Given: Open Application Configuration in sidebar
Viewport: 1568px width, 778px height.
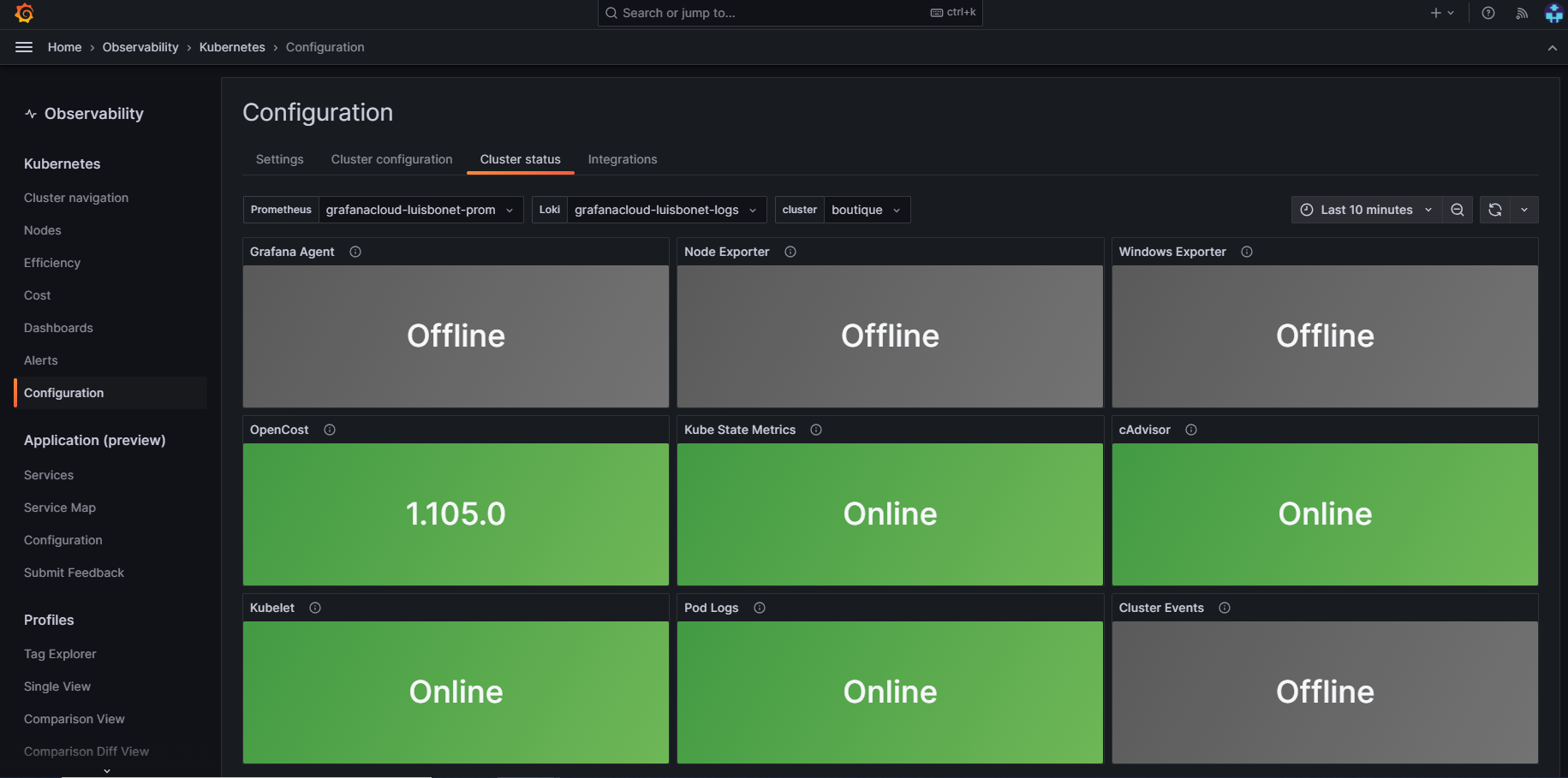Looking at the screenshot, I should pyautogui.click(x=63, y=540).
